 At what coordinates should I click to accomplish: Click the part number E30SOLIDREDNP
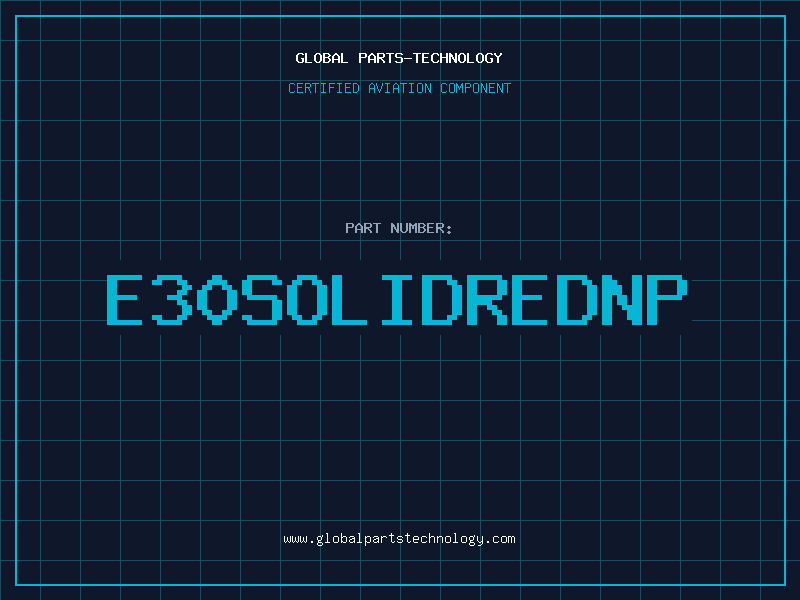click(397, 299)
